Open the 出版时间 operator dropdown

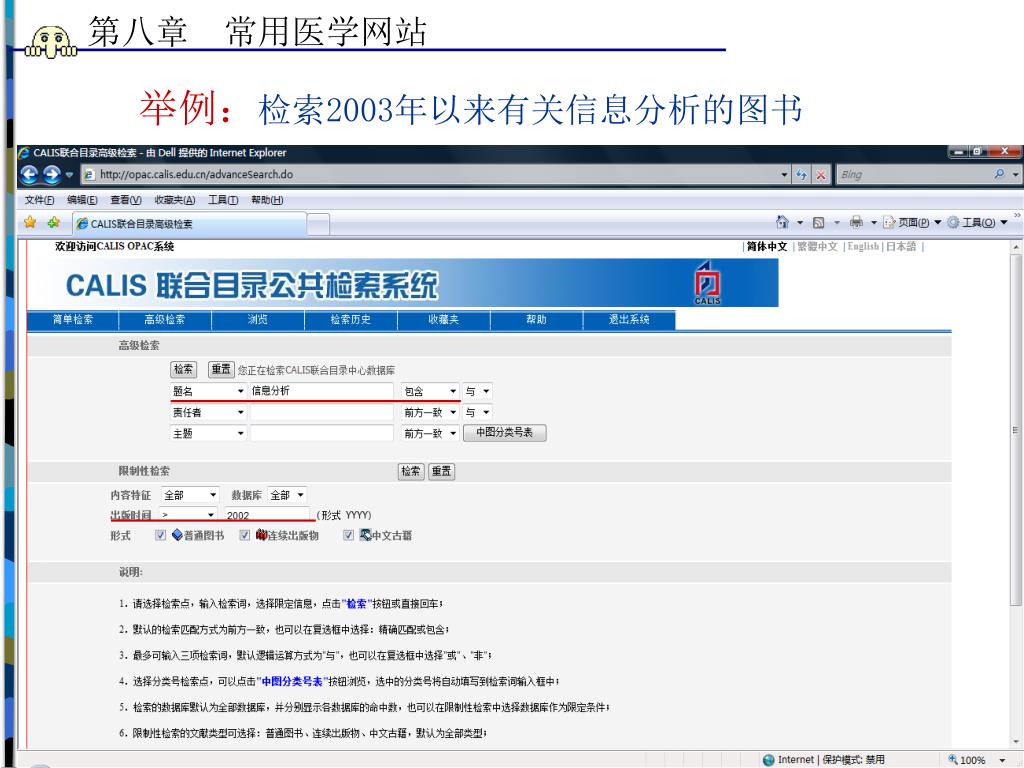tap(189, 515)
